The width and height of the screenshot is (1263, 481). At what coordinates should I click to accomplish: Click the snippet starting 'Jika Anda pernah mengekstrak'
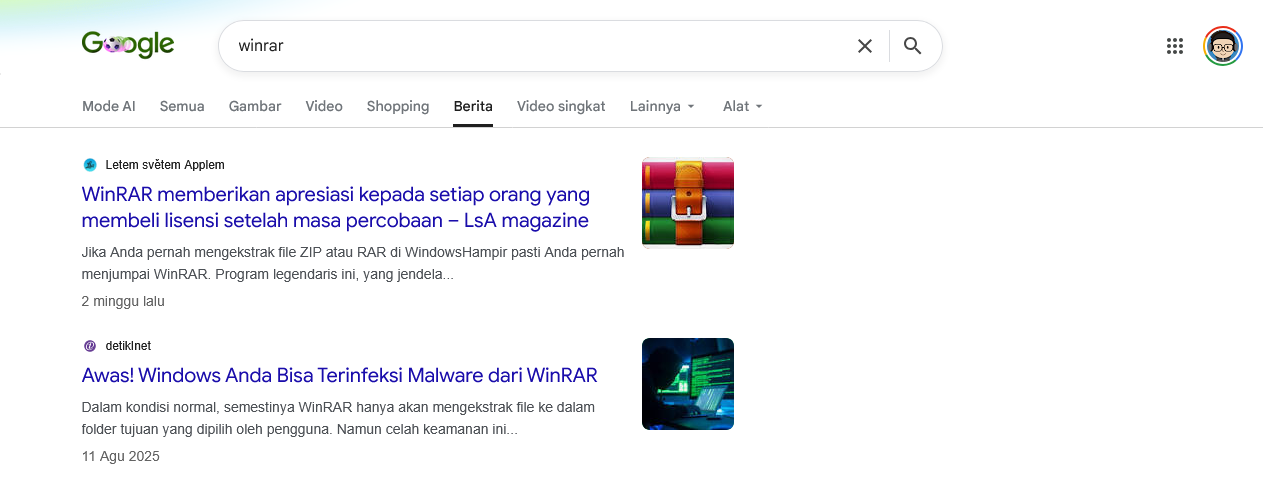353,263
